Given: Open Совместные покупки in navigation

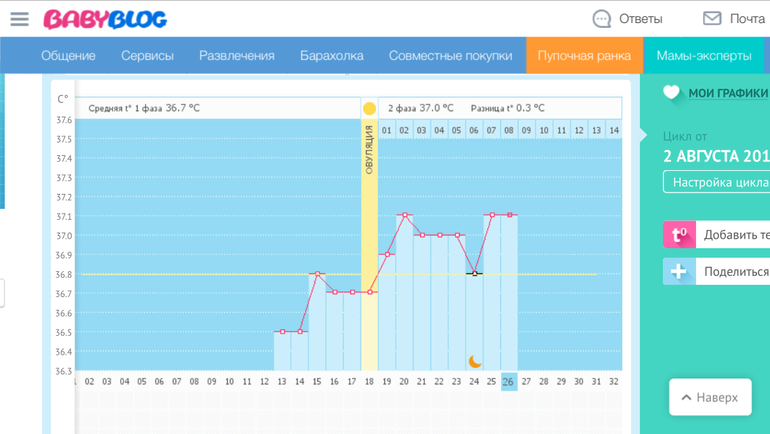Looking at the screenshot, I should (x=450, y=56).
